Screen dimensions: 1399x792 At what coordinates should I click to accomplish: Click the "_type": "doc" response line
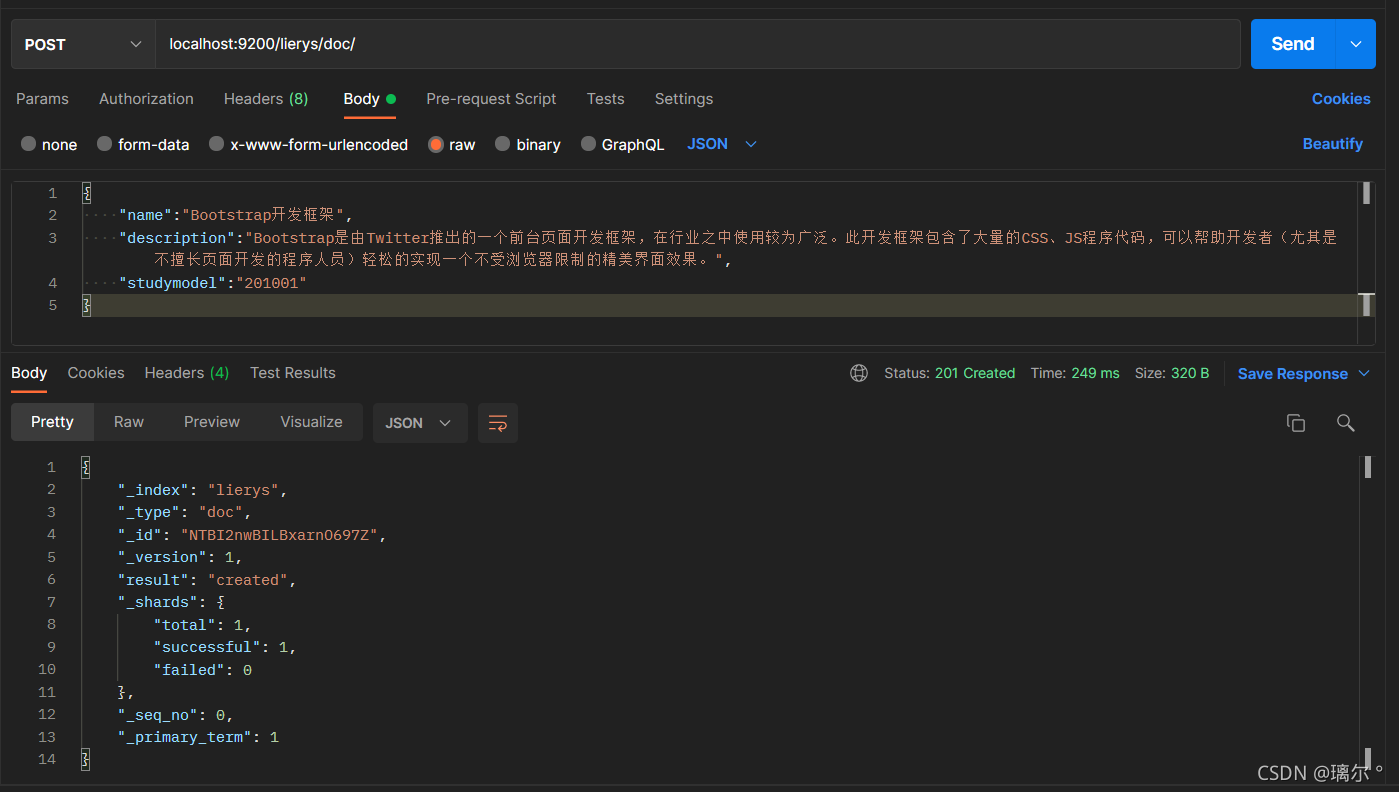[x=185, y=512]
